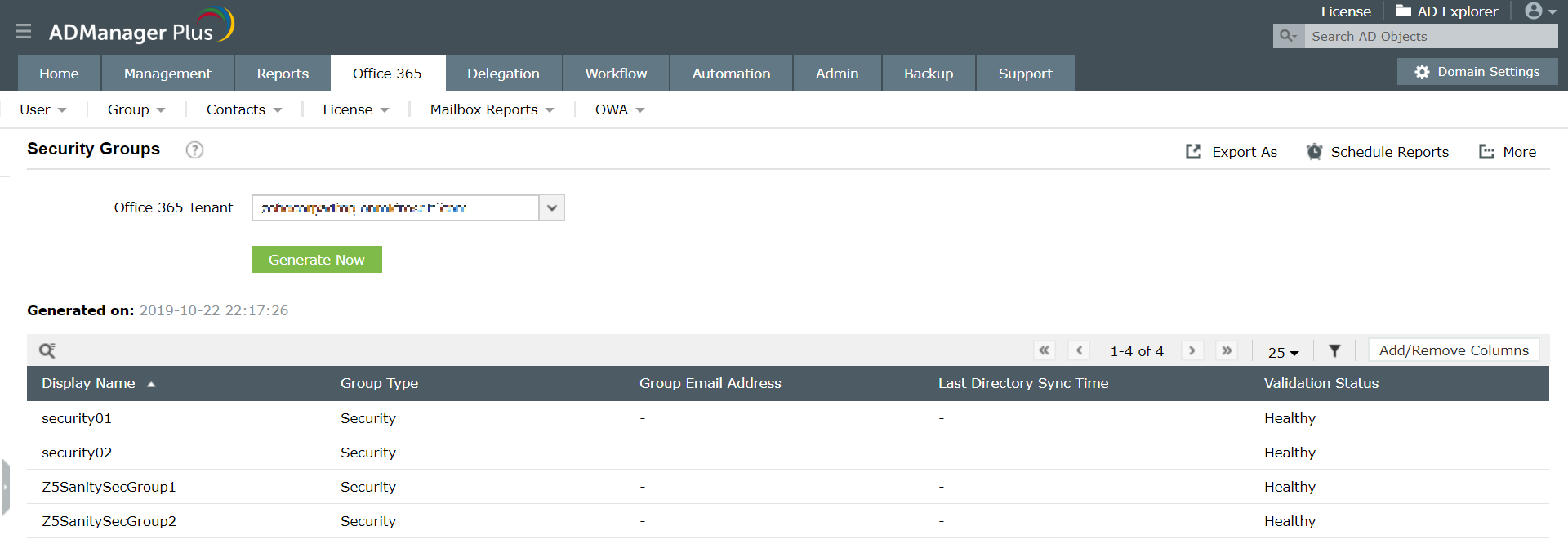The width and height of the screenshot is (1568, 544).
Task: Open table search magnifier icon
Action: click(47, 350)
